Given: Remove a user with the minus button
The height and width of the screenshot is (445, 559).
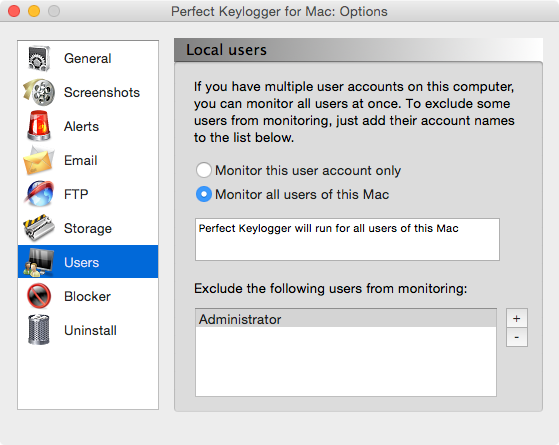Looking at the screenshot, I should click(x=517, y=337).
